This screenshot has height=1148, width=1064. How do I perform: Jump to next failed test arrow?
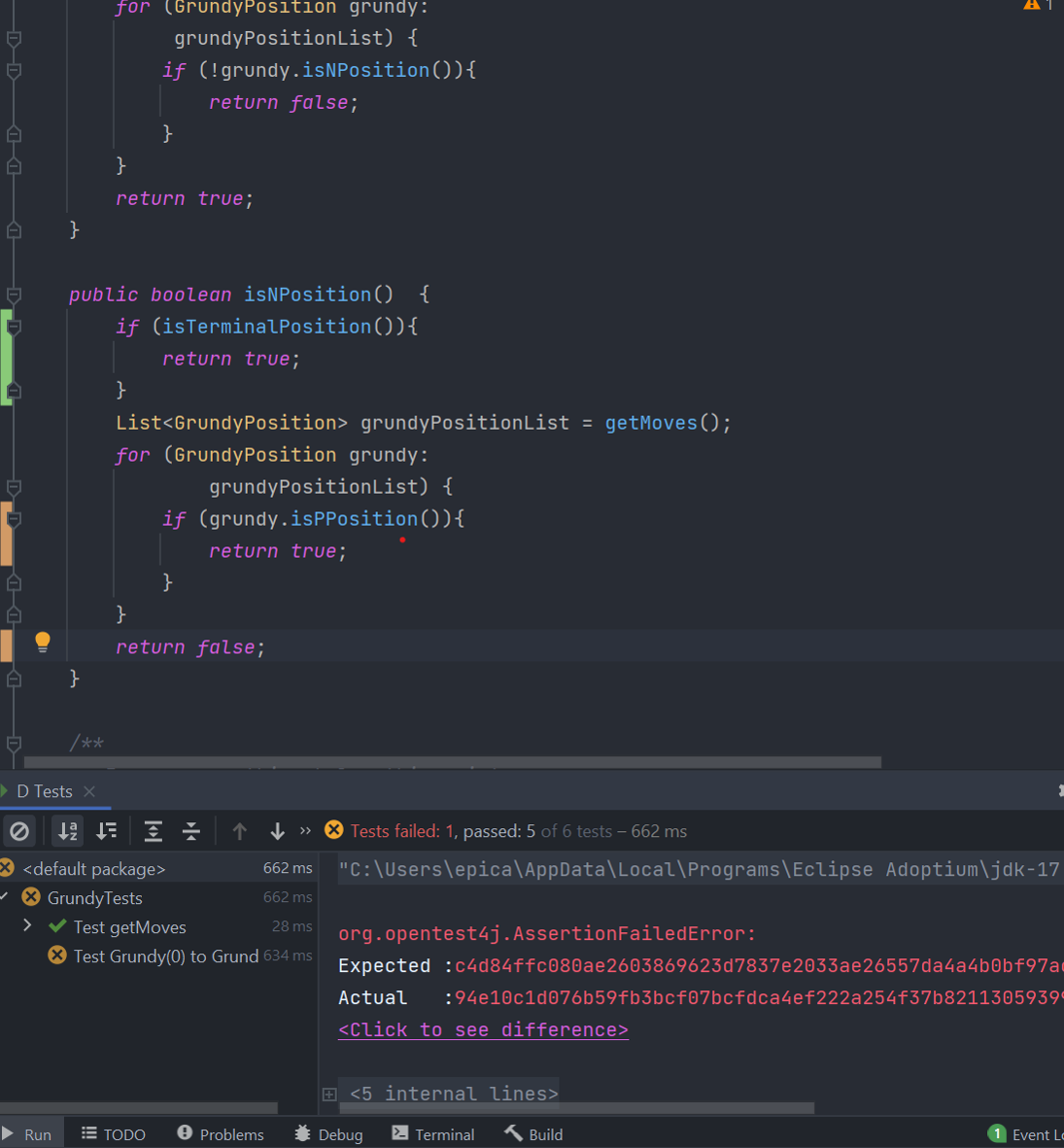pyautogui.click(x=278, y=831)
